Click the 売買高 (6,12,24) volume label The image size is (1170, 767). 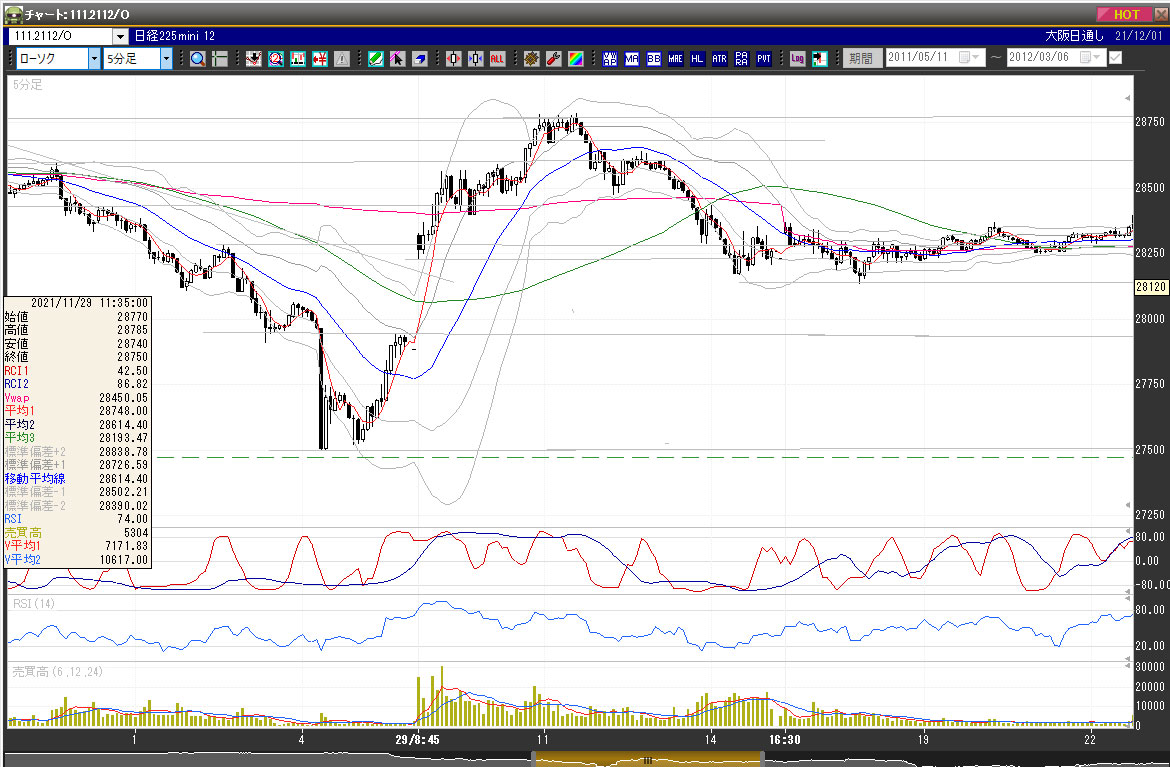tap(57, 671)
